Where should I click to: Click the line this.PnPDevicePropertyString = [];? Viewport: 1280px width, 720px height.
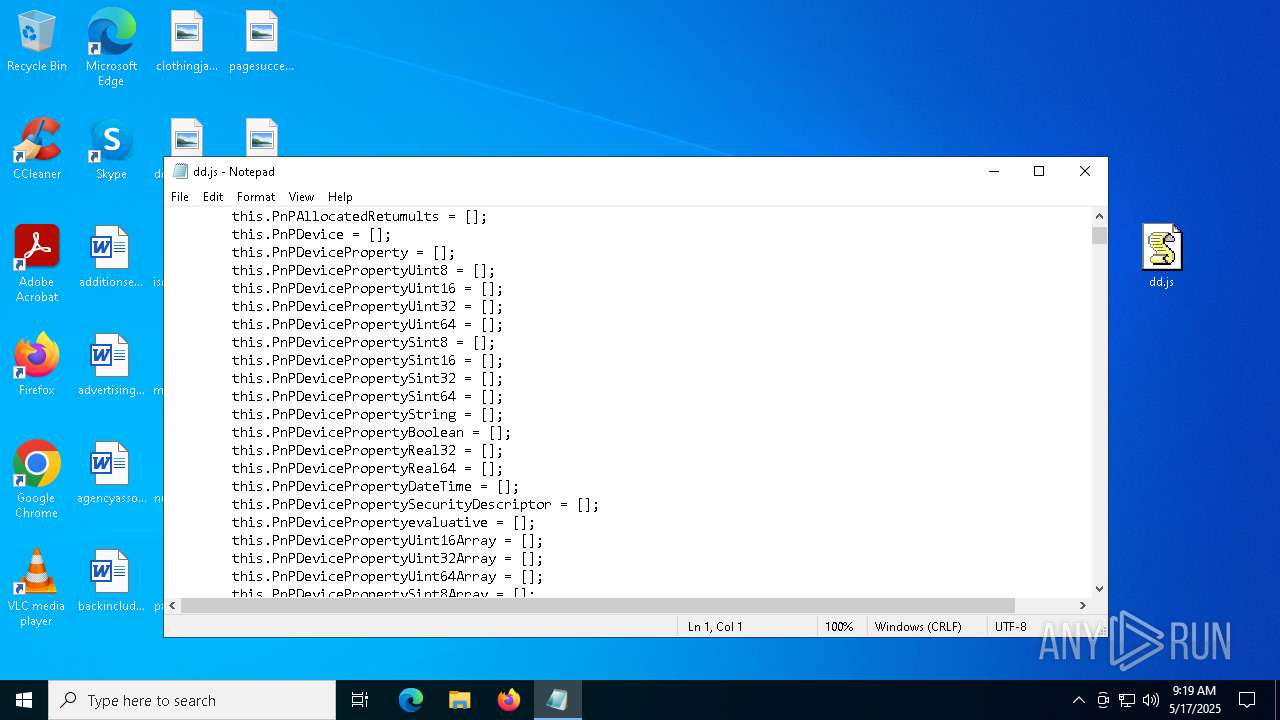pos(367,414)
